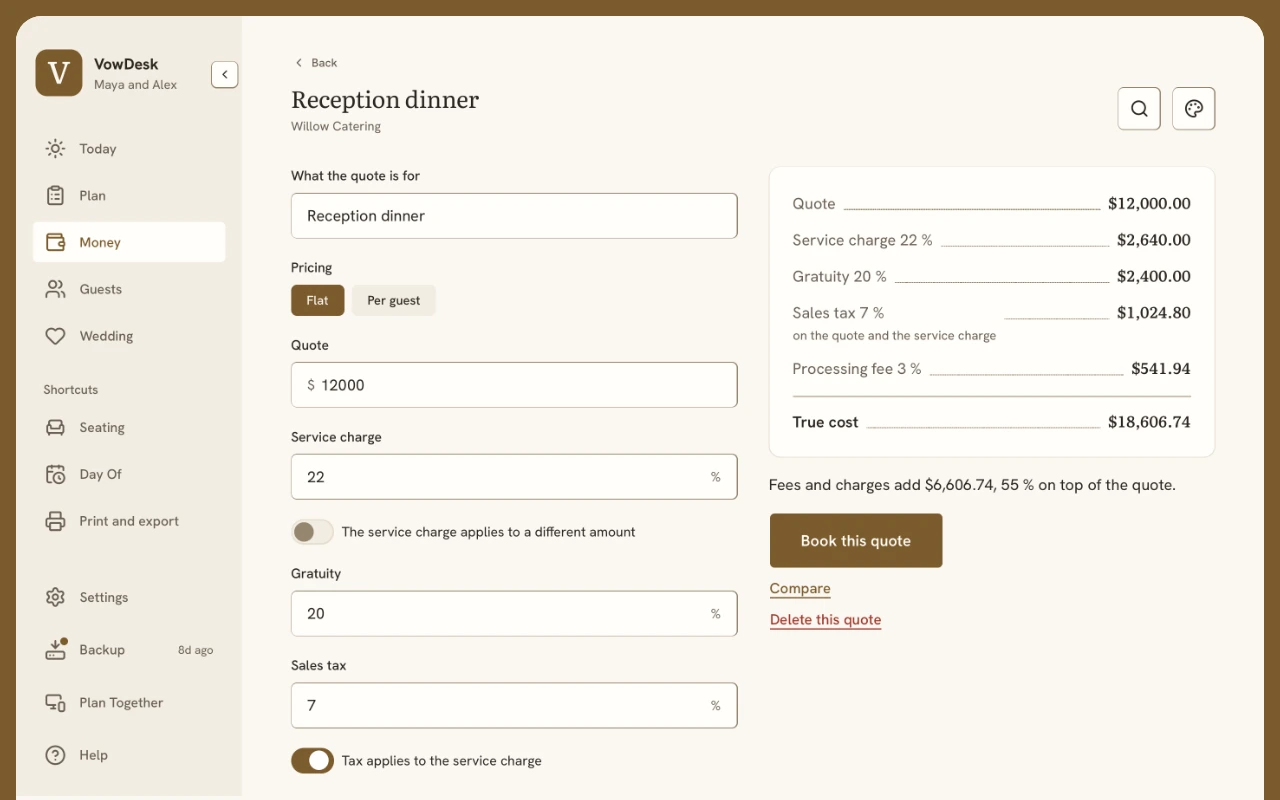Click the Guests people icon
The height and width of the screenshot is (800, 1280).
point(56,289)
